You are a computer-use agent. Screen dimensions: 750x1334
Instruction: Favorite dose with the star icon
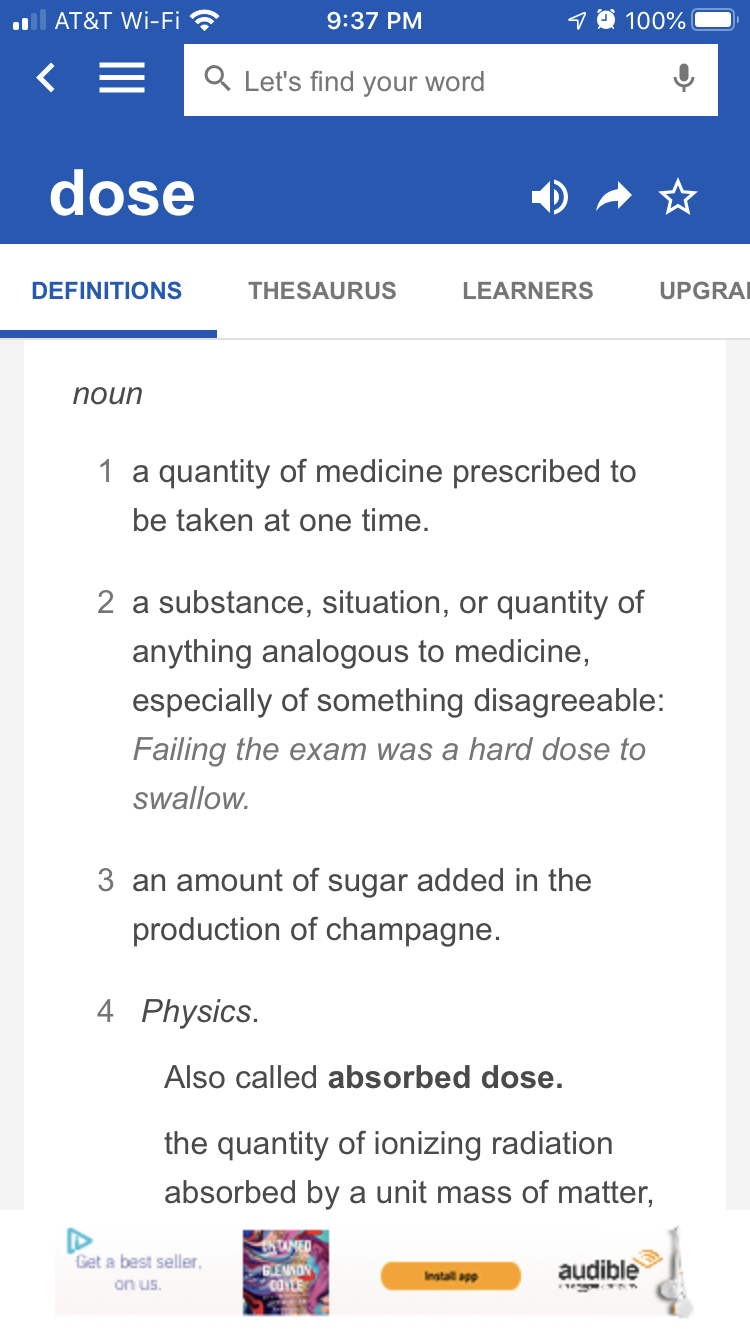point(678,197)
